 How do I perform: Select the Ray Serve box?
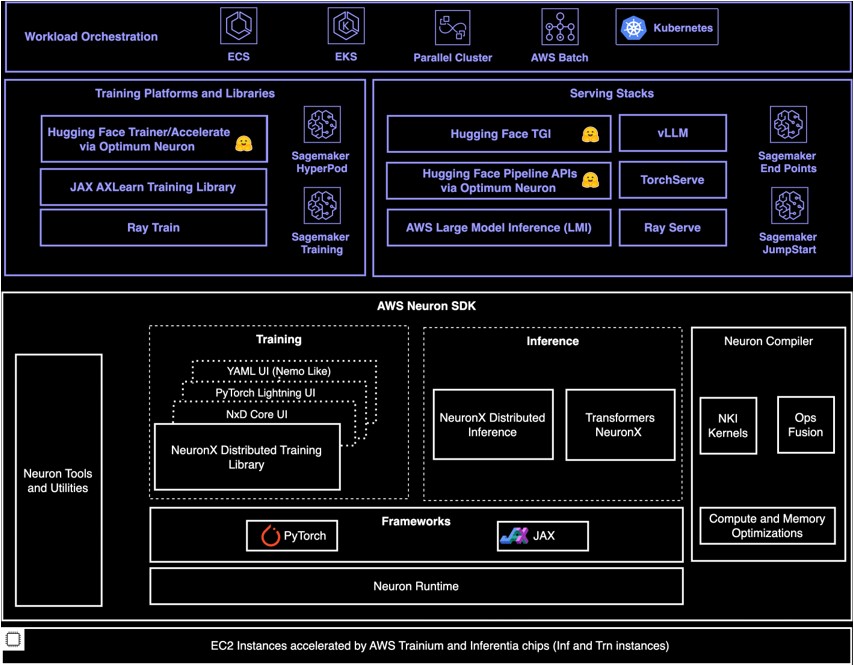coord(673,228)
